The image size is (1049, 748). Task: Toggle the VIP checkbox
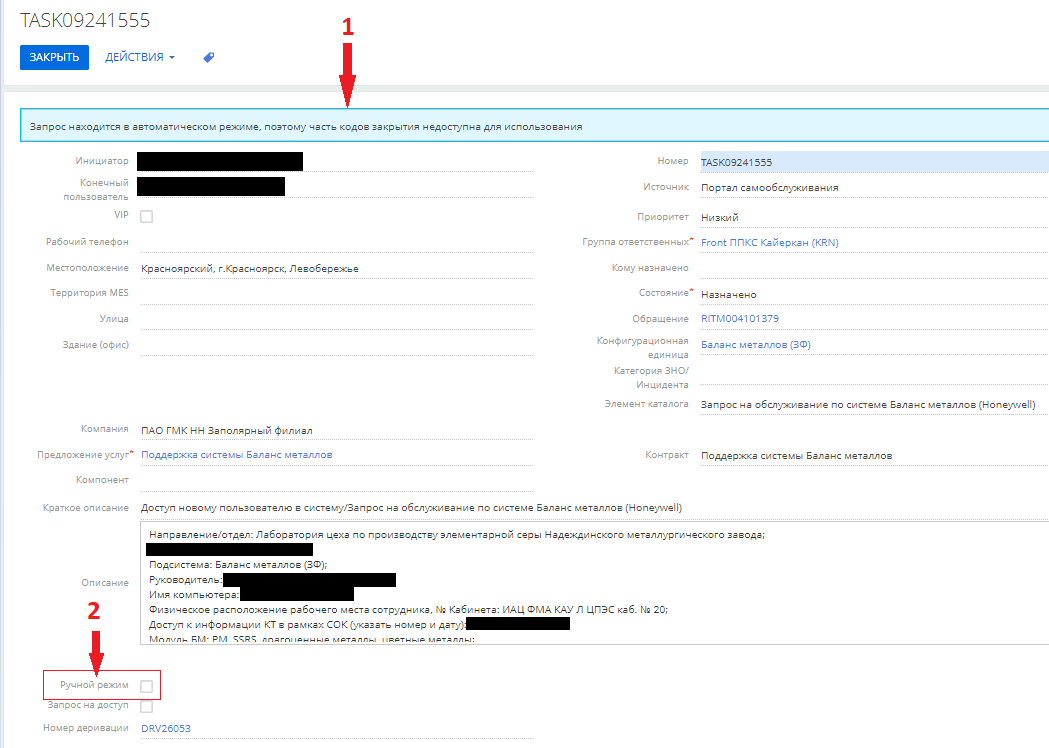147,216
